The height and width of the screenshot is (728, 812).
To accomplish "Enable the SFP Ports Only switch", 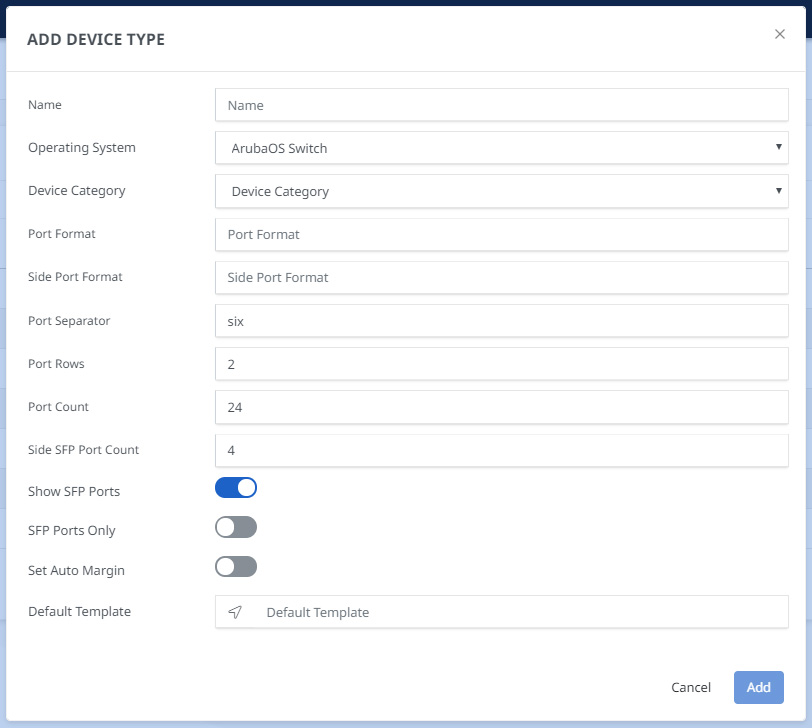I will pyautogui.click(x=236, y=527).
